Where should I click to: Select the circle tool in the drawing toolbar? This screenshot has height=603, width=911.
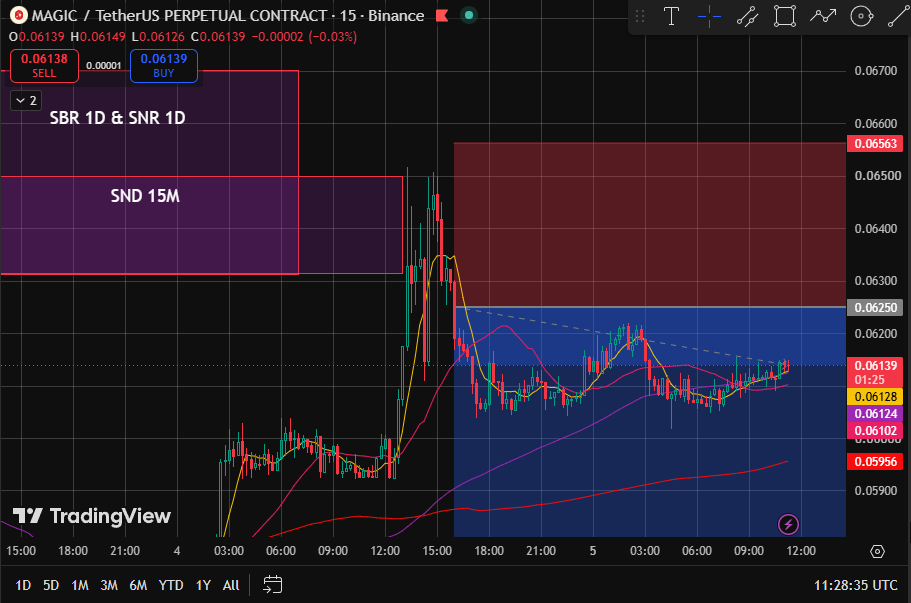click(x=862, y=16)
